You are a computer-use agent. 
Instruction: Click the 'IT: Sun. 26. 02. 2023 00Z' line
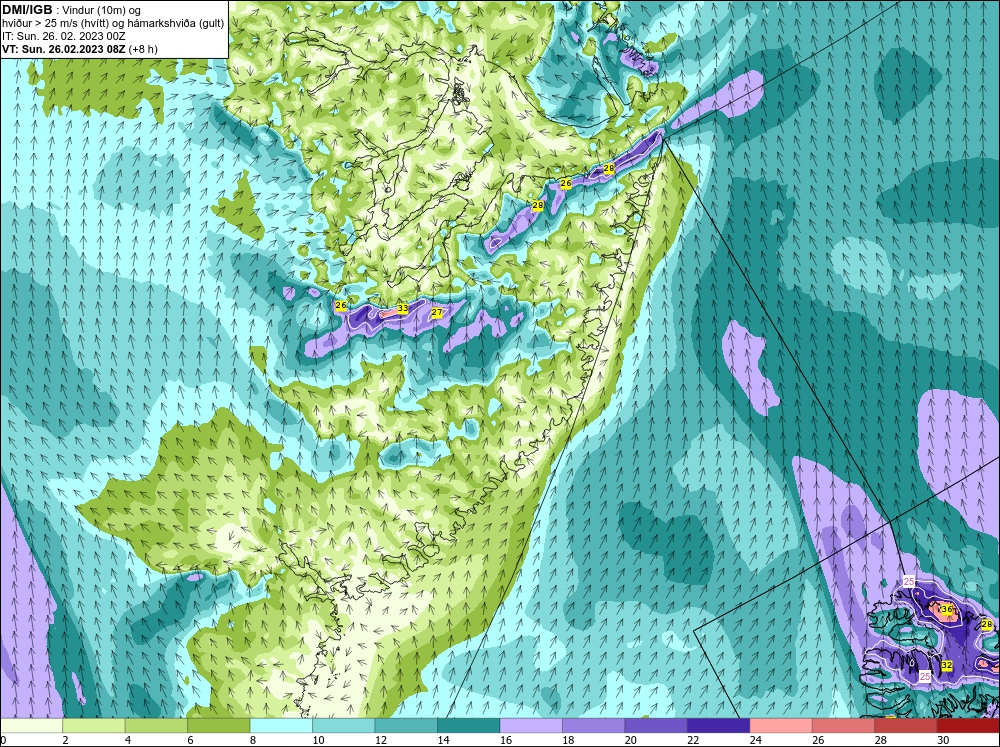(64, 36)
